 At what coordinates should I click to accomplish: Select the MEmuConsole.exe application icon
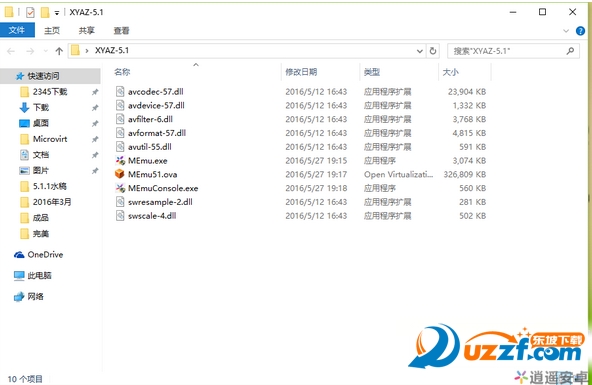[x=120, y=188]
